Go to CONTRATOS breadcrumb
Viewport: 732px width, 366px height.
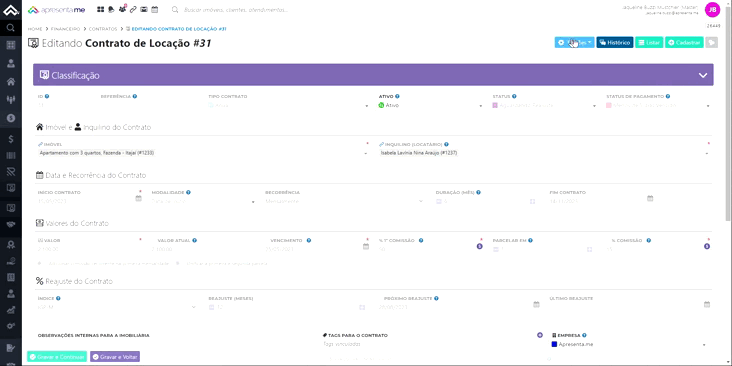pyautogui.click(x=103, y=29)
